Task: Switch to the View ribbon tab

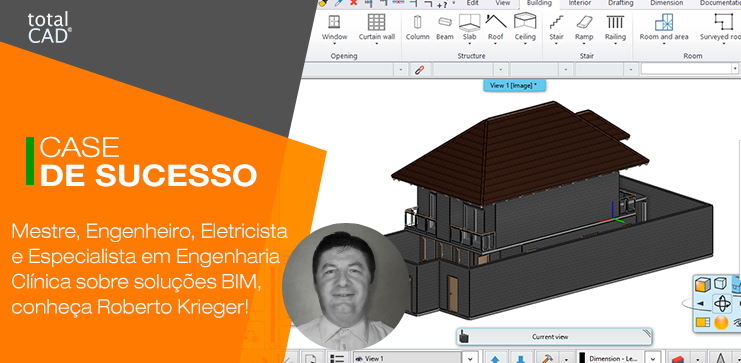Action: (502, 3)
